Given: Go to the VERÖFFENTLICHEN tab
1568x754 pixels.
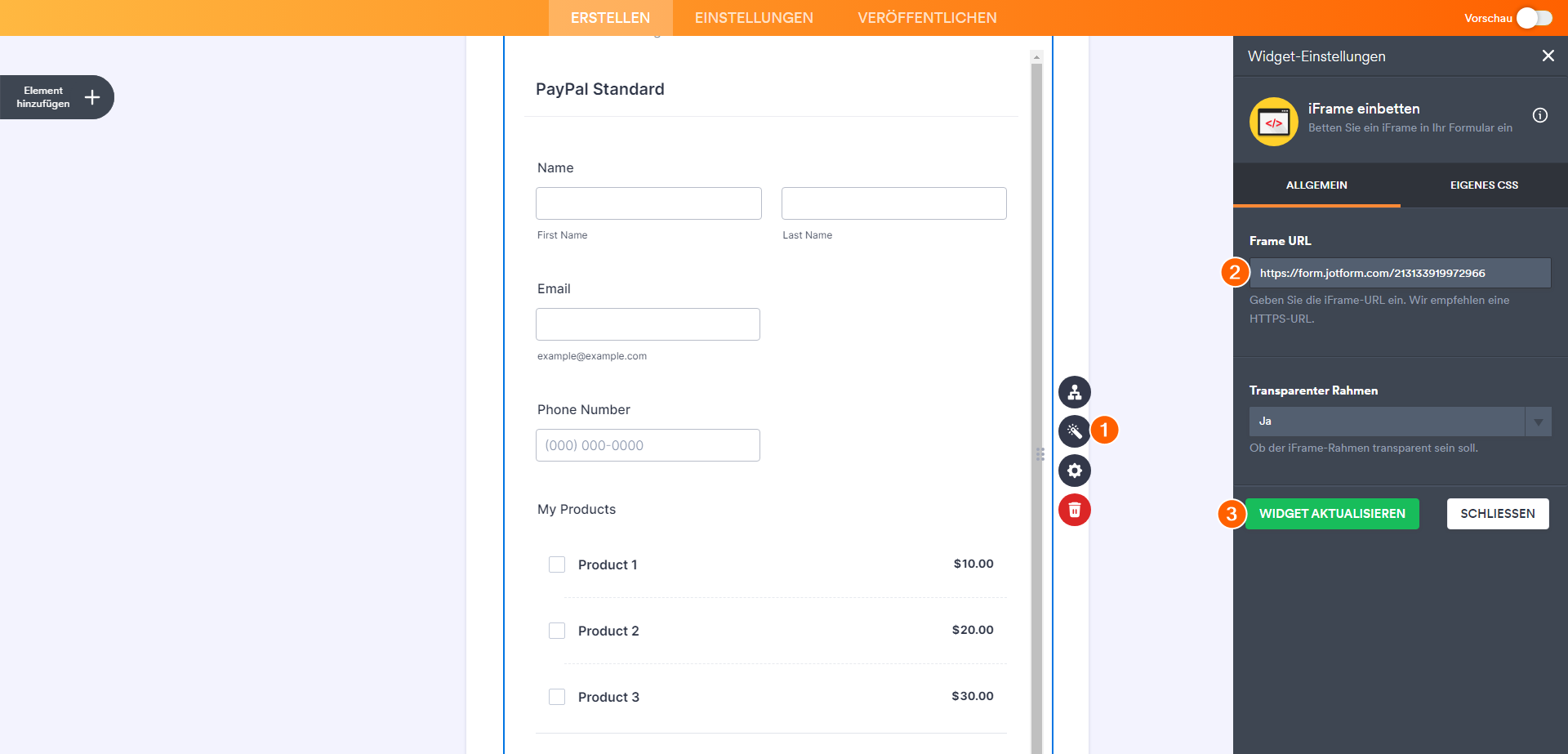Looking at the screenshot, I should (927, 18).
